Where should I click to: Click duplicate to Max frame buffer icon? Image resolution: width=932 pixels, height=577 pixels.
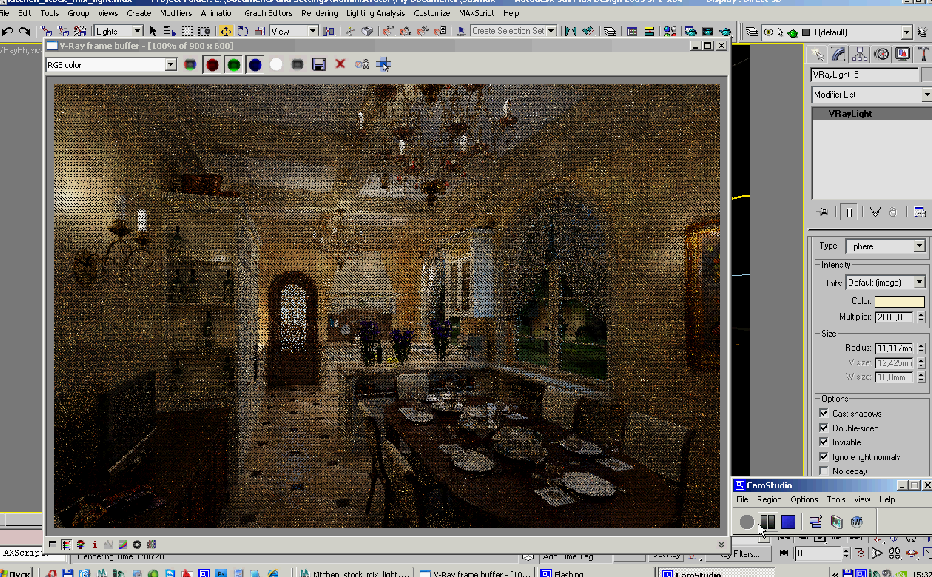(x=361, y=64)
